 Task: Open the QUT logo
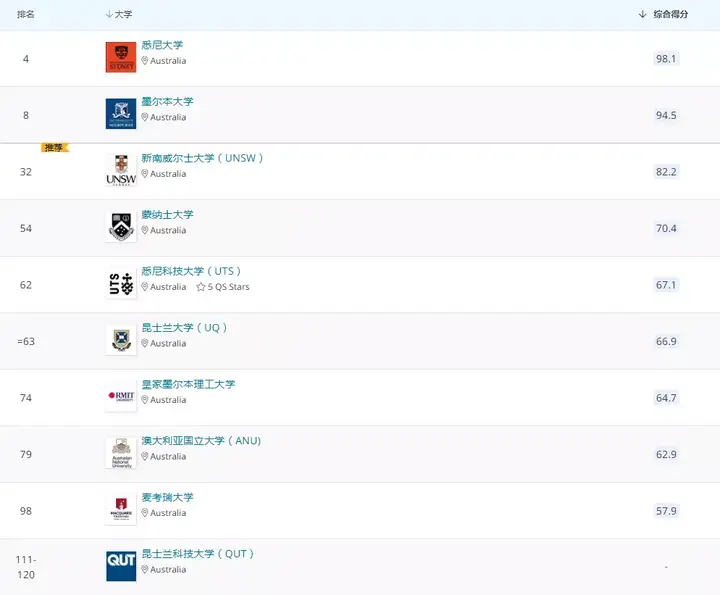121,566
